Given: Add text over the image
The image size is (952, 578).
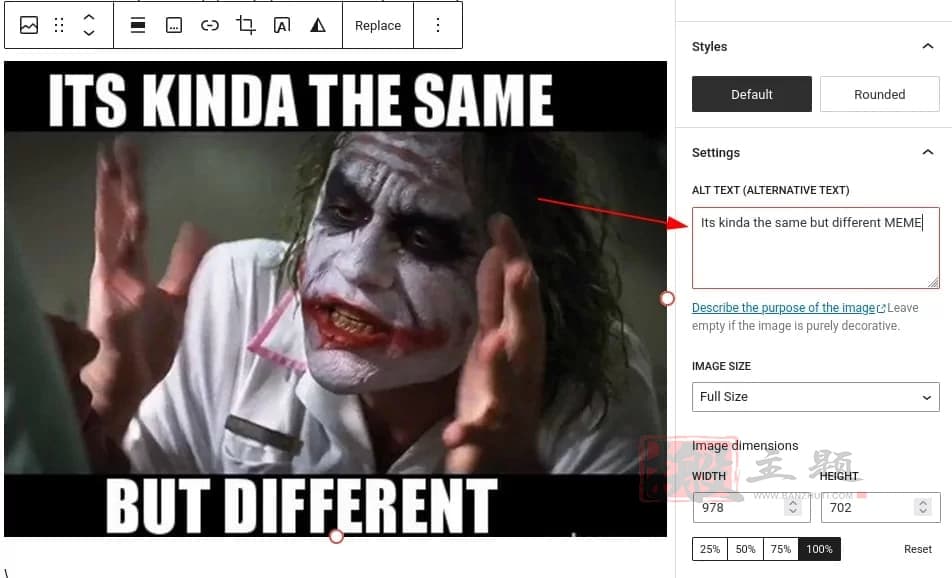Looking at the screenshot, I should 282,26.
